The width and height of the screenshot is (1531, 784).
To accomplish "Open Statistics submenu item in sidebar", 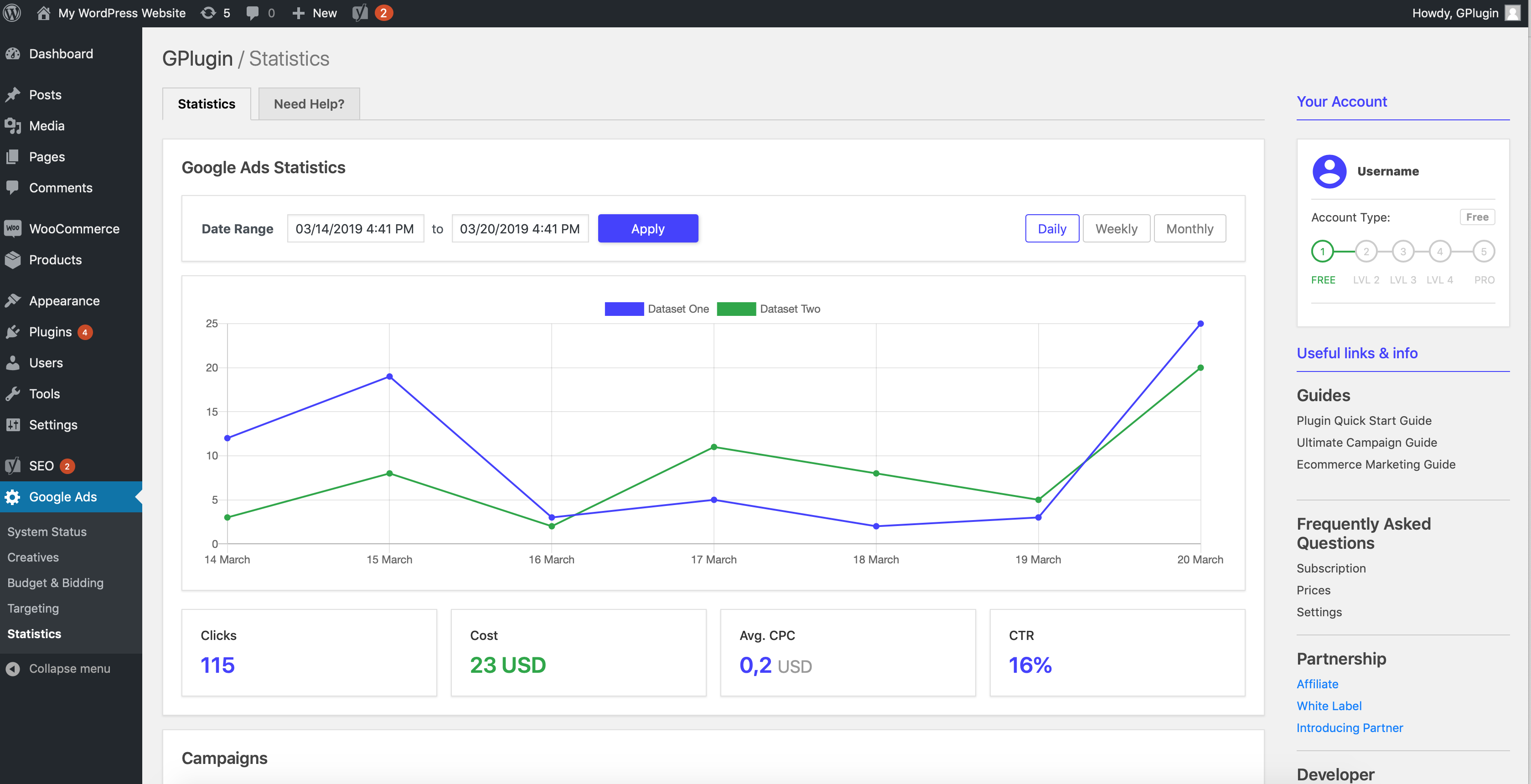I will click(x=35, y=634).
